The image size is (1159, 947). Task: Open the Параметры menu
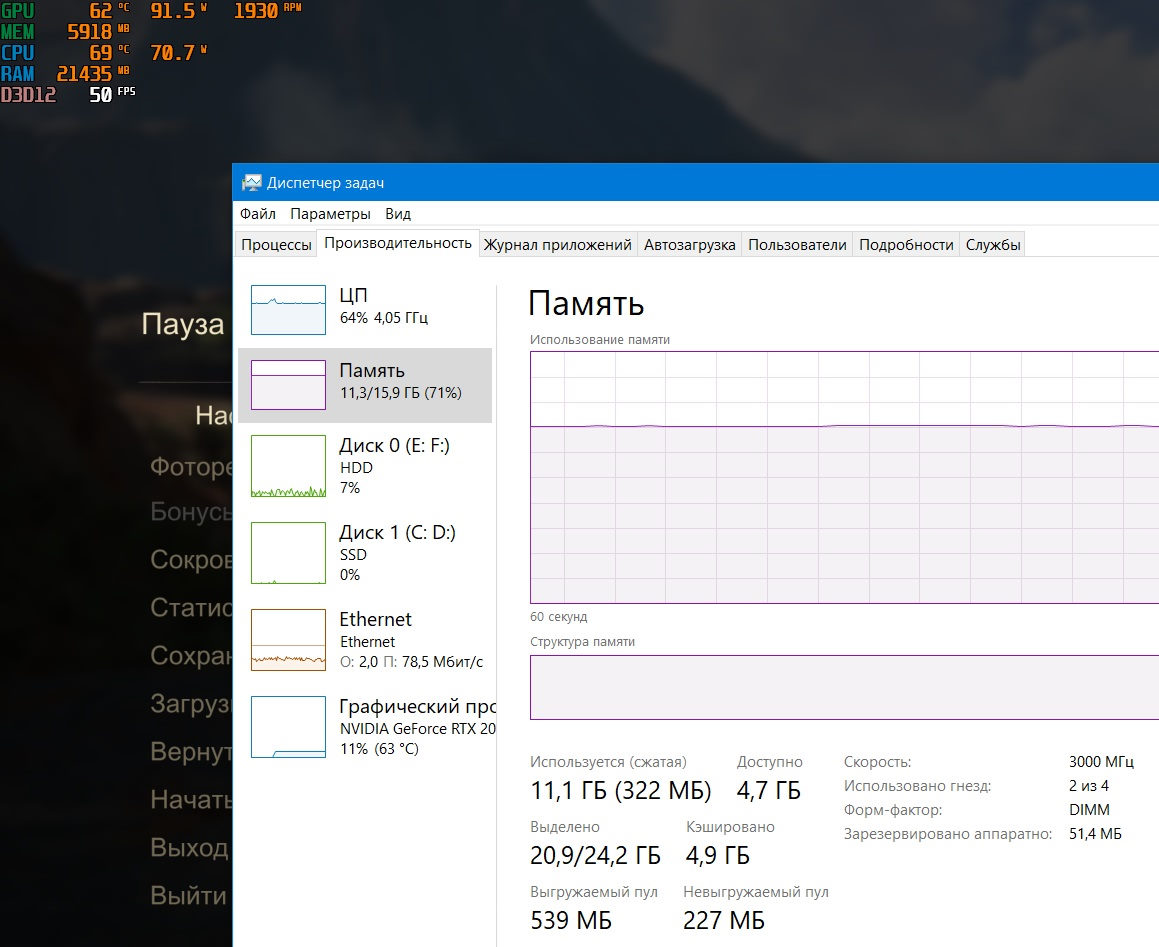(330, 214)
